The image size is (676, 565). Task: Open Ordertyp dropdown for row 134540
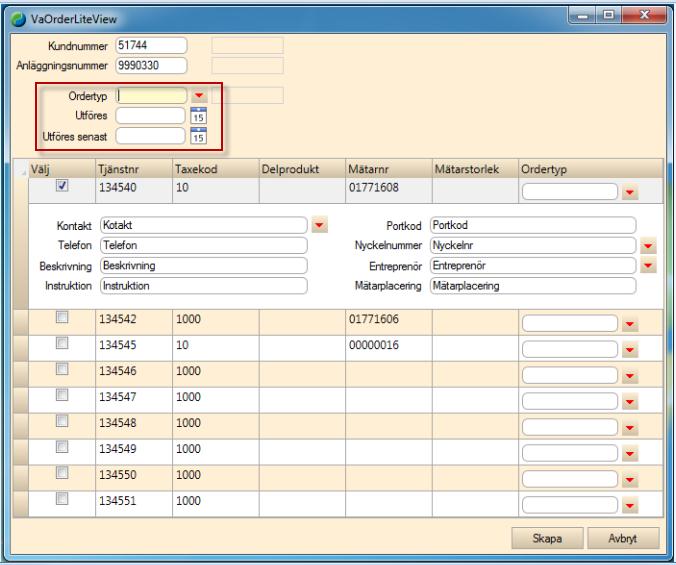pyautogui.click(x=630, y=192)
